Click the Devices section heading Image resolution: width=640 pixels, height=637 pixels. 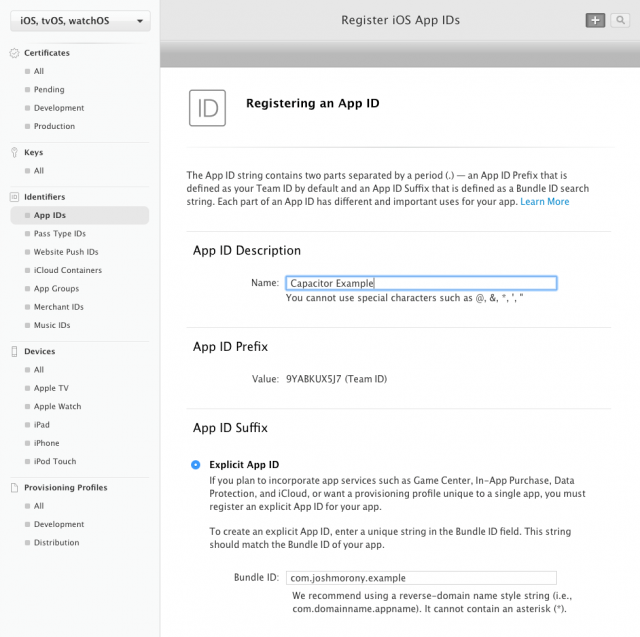tap(40, 351)
